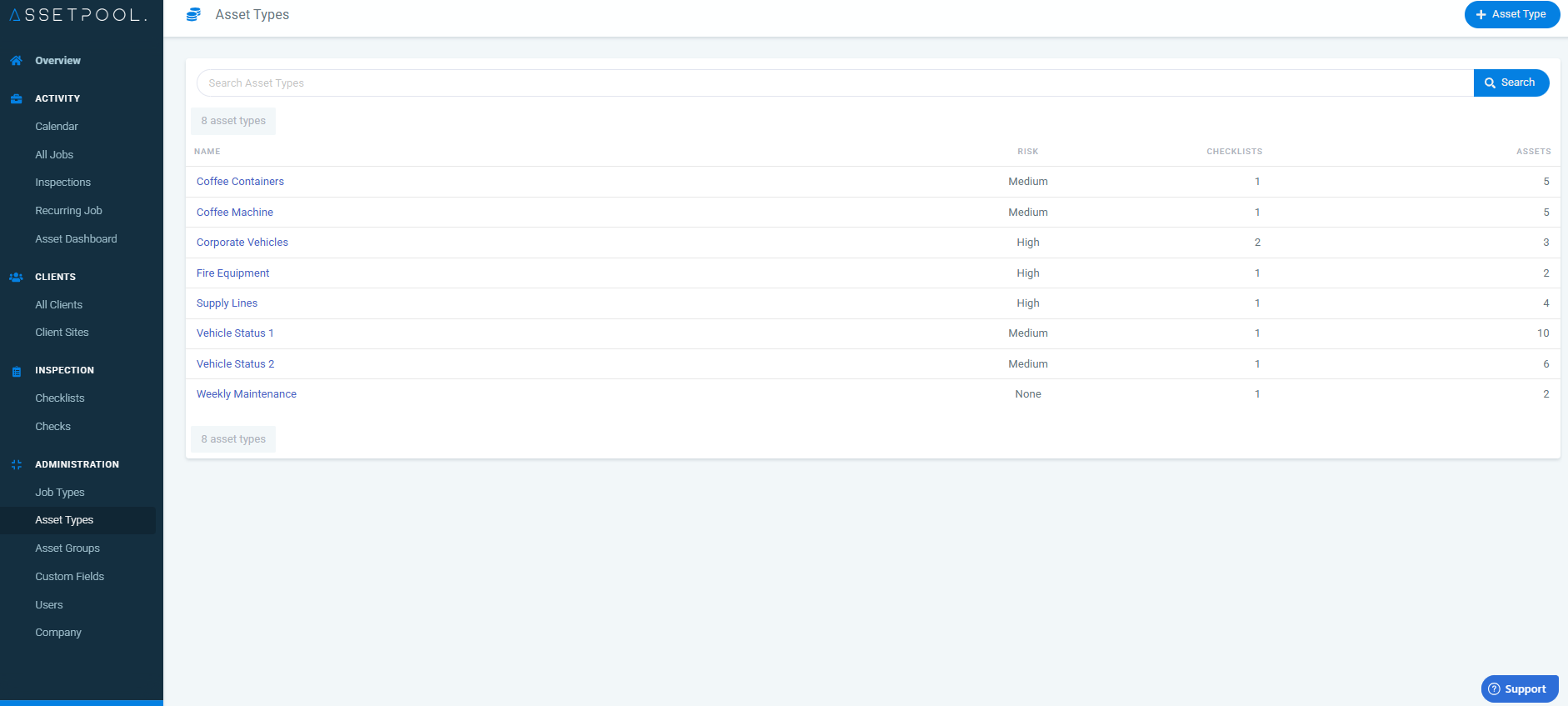Open the Vehicle Status 1 asset type
The height and width of the screenshot is (706, 1568).
[235, 333]
